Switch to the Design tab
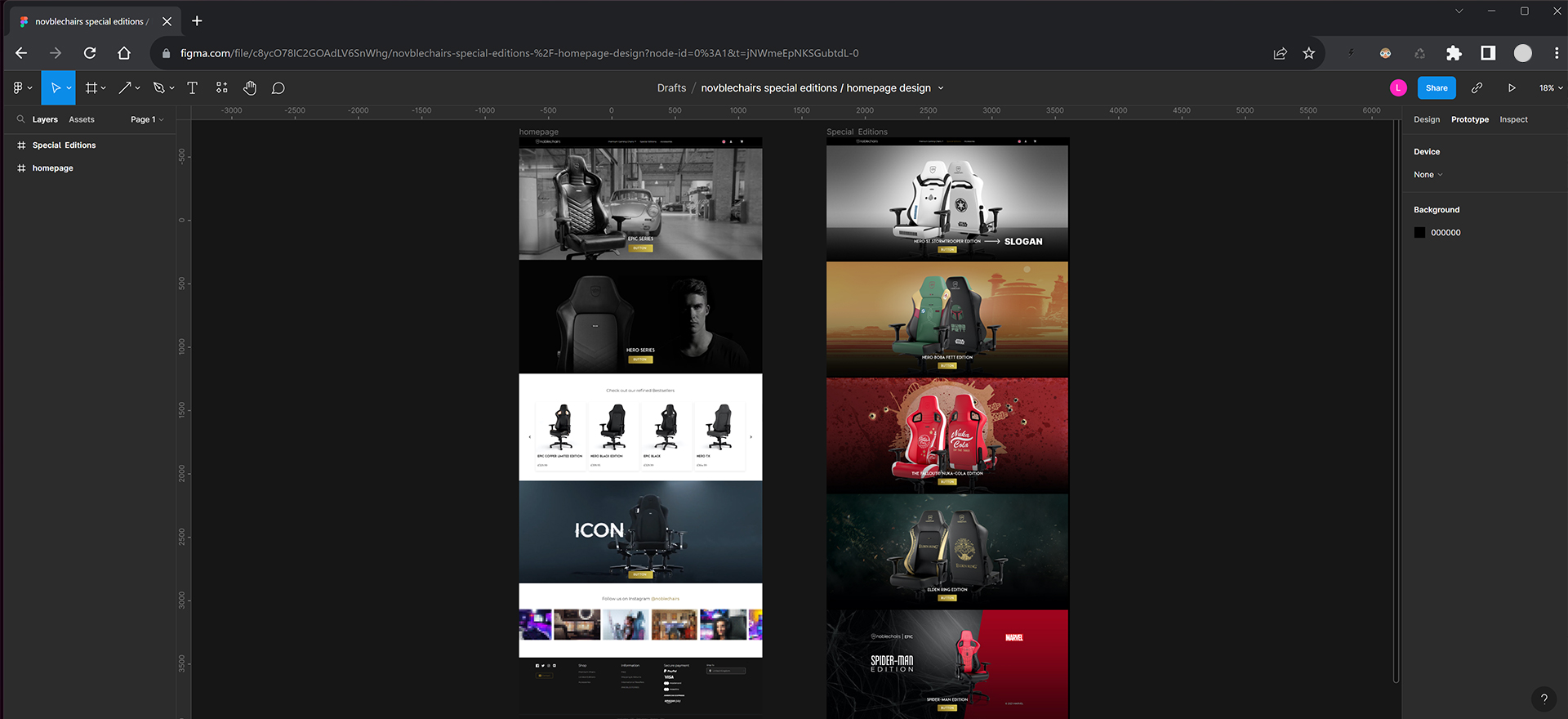The image size is (1568, 719). [x=1427, y=119]
